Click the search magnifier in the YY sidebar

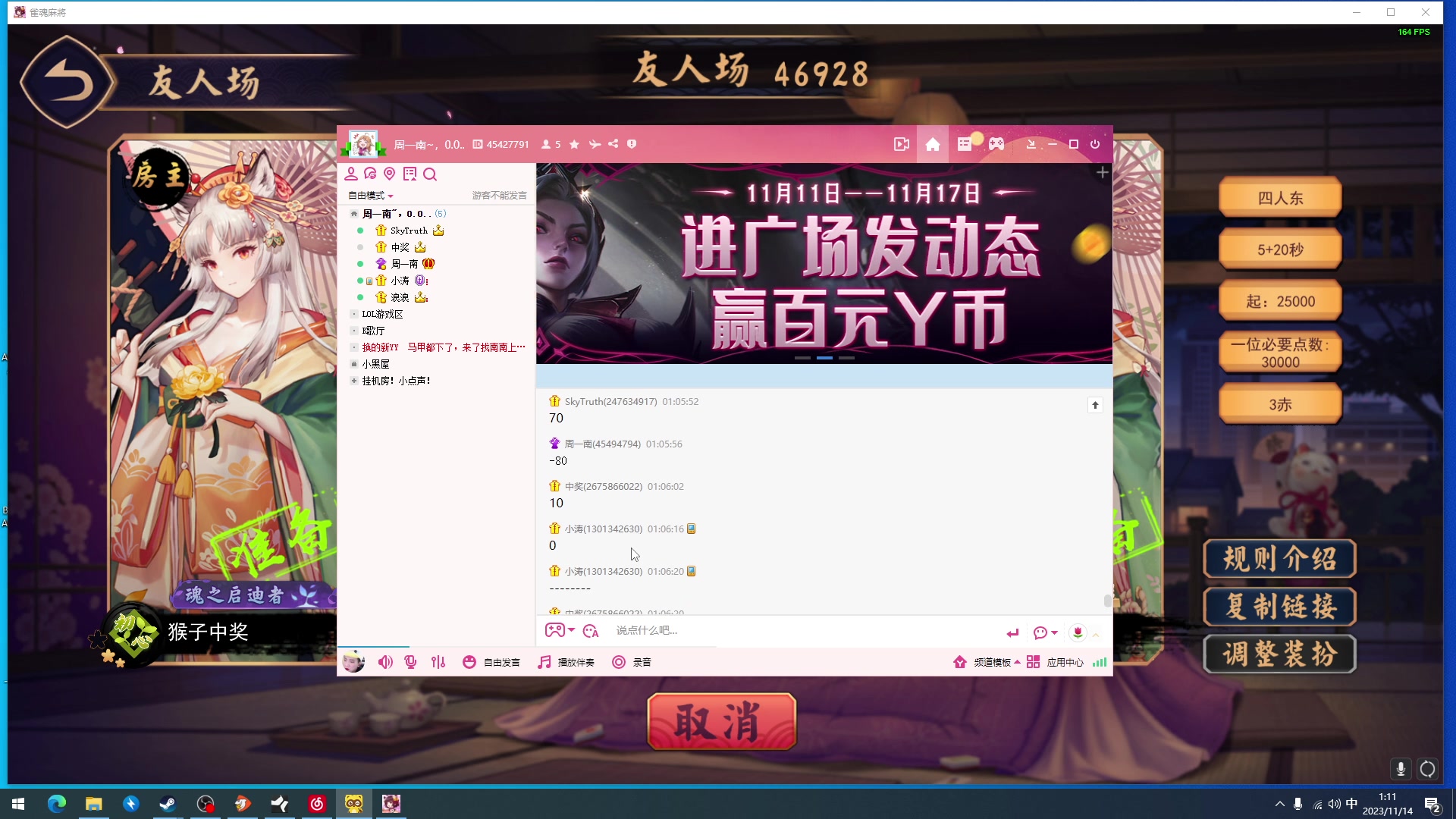coord(430,174)
